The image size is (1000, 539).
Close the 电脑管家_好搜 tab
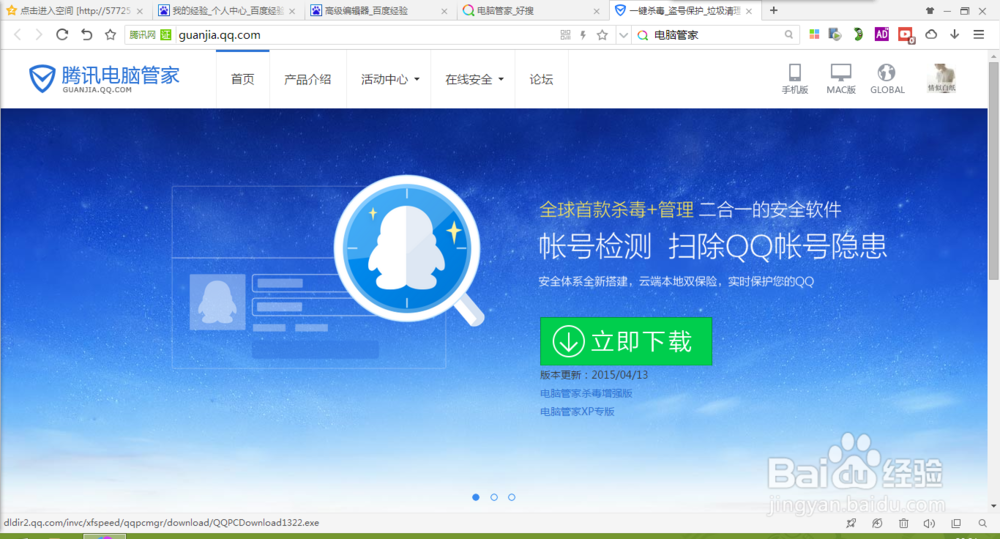click(x=596, y=11)
